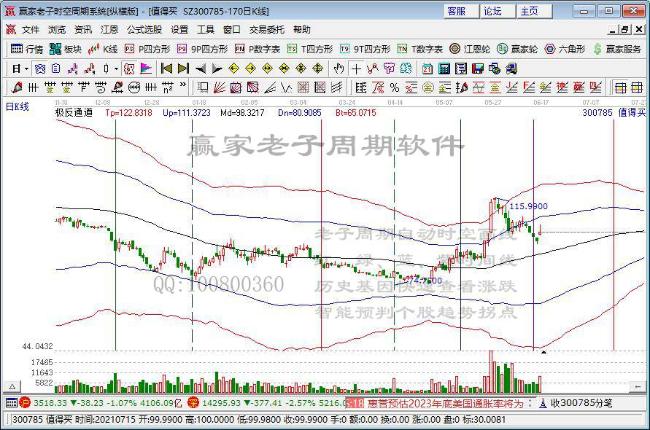Open the P数字表 tool

pyautogui.click(x=257, y=49)
